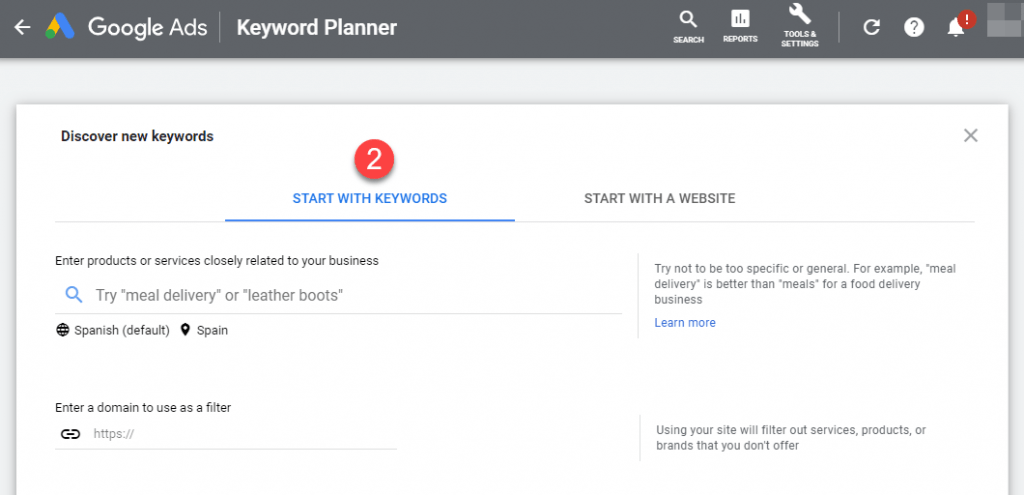Open the Help question mark icon
1024x495 pixels.
click(x=914, y=27)
